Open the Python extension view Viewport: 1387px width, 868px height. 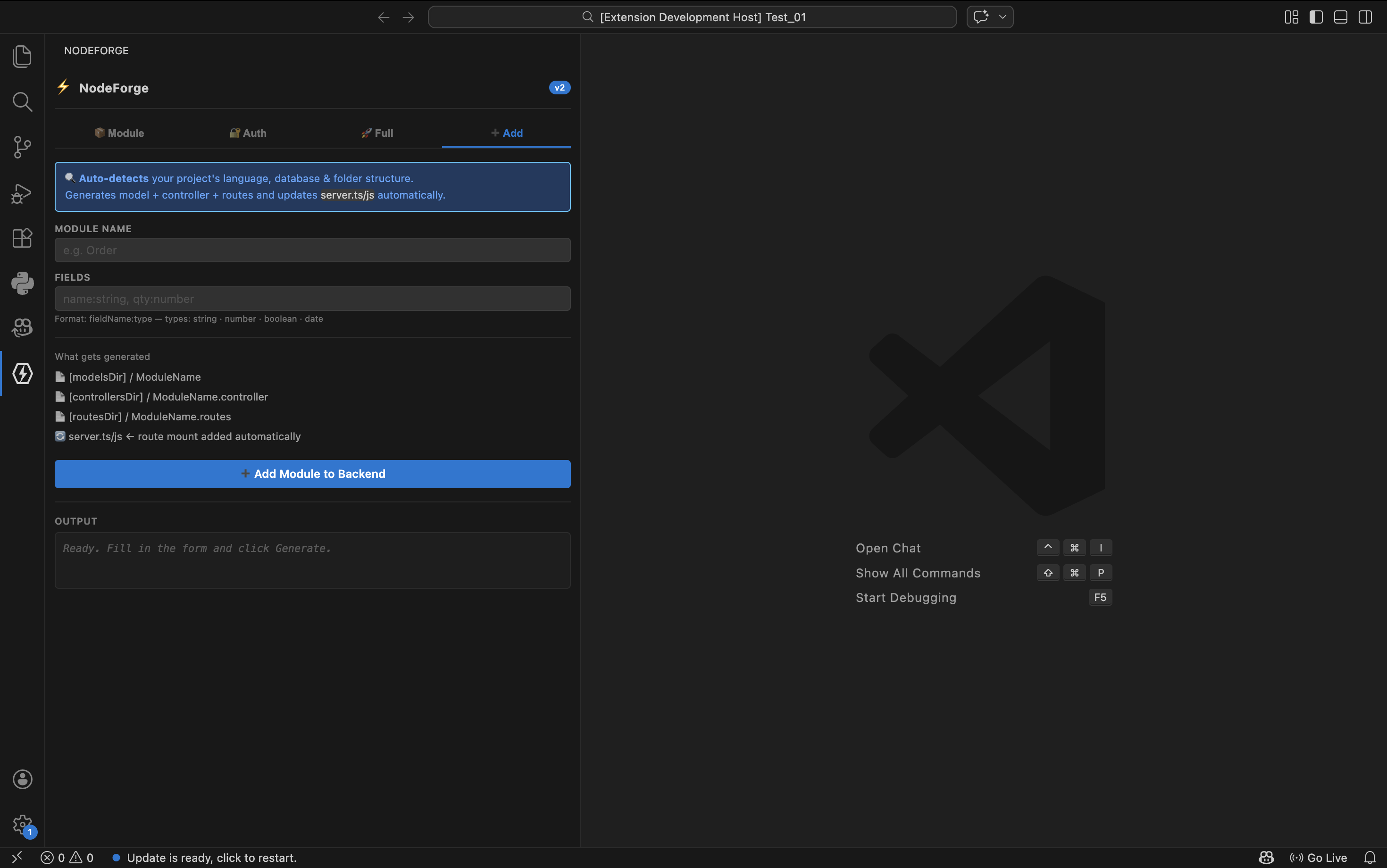pos(22,283)
